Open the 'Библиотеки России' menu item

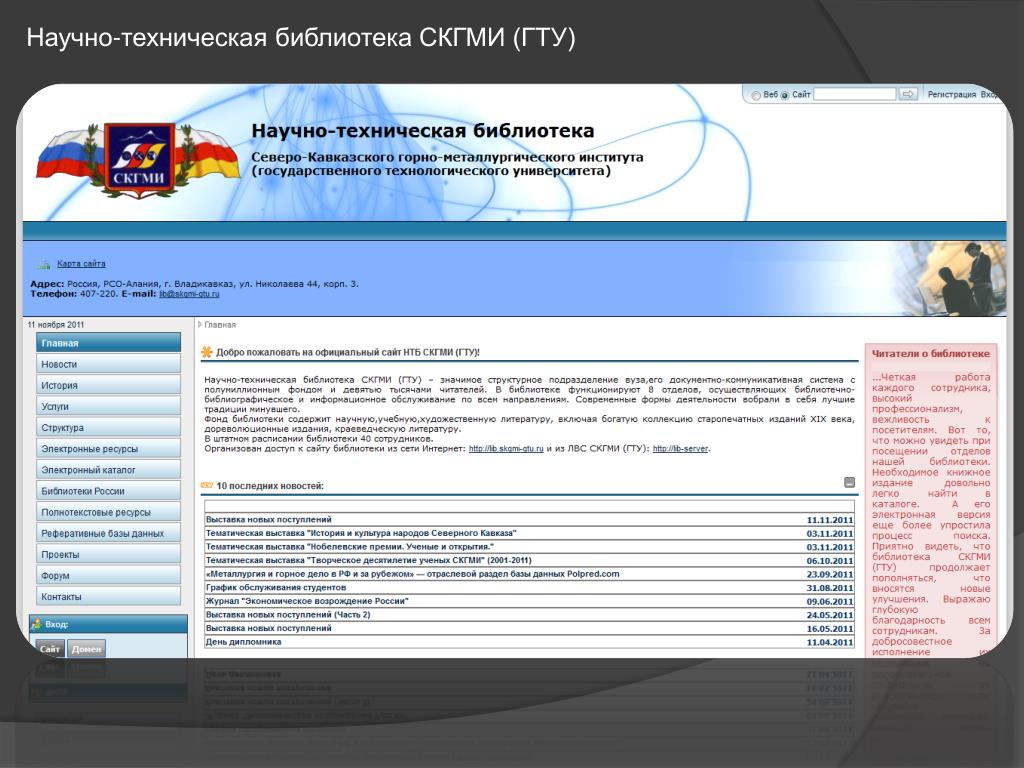(x=108, y=490)
